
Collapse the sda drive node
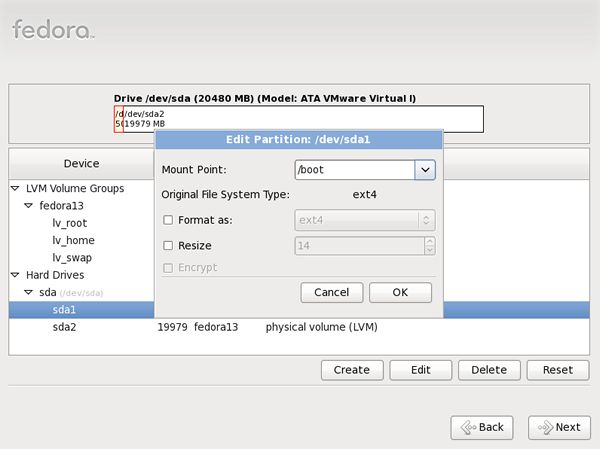28,292
